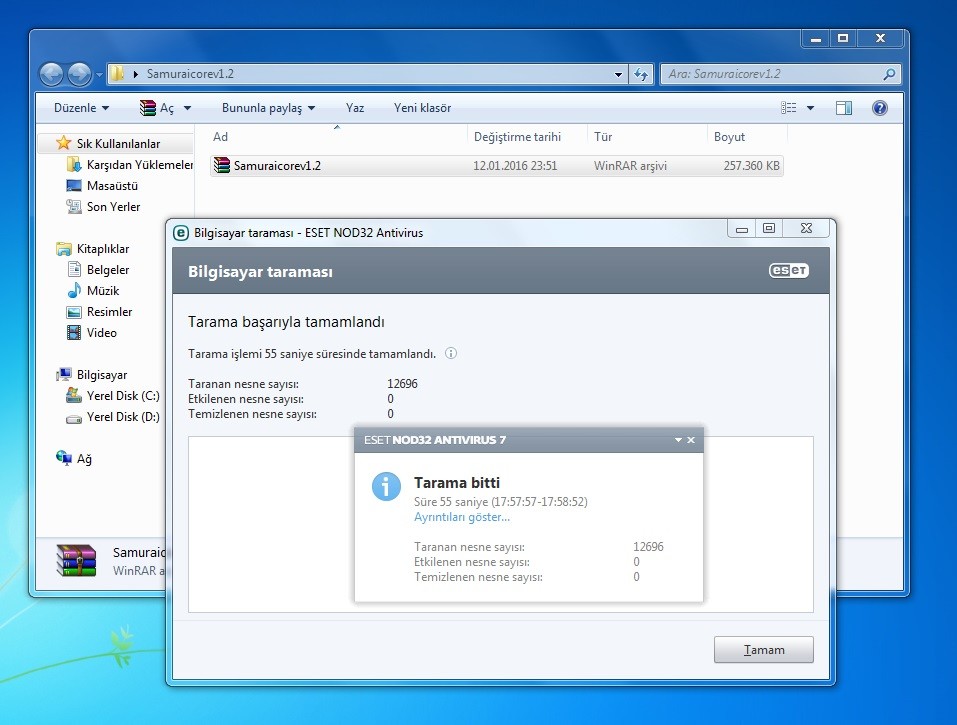Maximize the ESET scan window
This screenshot has height=725, width=957.
(769, 228)
